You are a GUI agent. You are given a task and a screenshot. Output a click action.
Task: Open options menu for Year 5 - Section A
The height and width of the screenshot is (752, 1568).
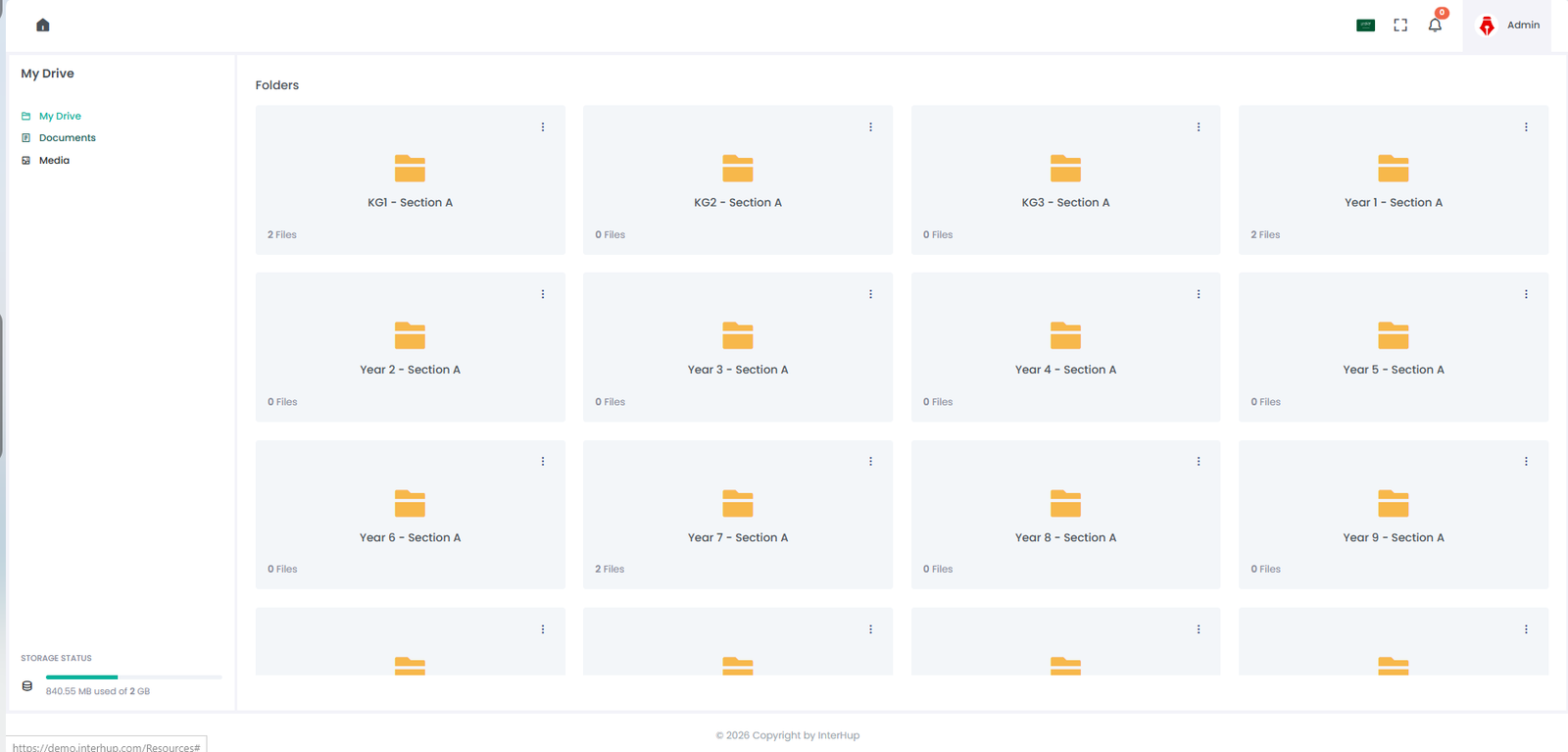coord(1526,294)
